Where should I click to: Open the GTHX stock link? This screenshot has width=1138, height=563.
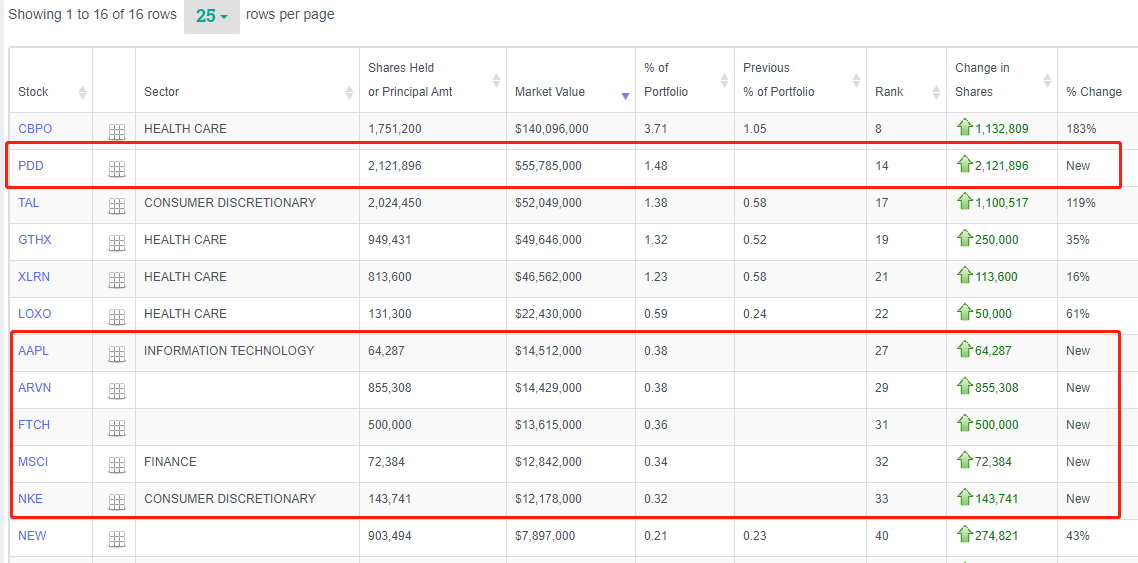click(x=35, y=240)
